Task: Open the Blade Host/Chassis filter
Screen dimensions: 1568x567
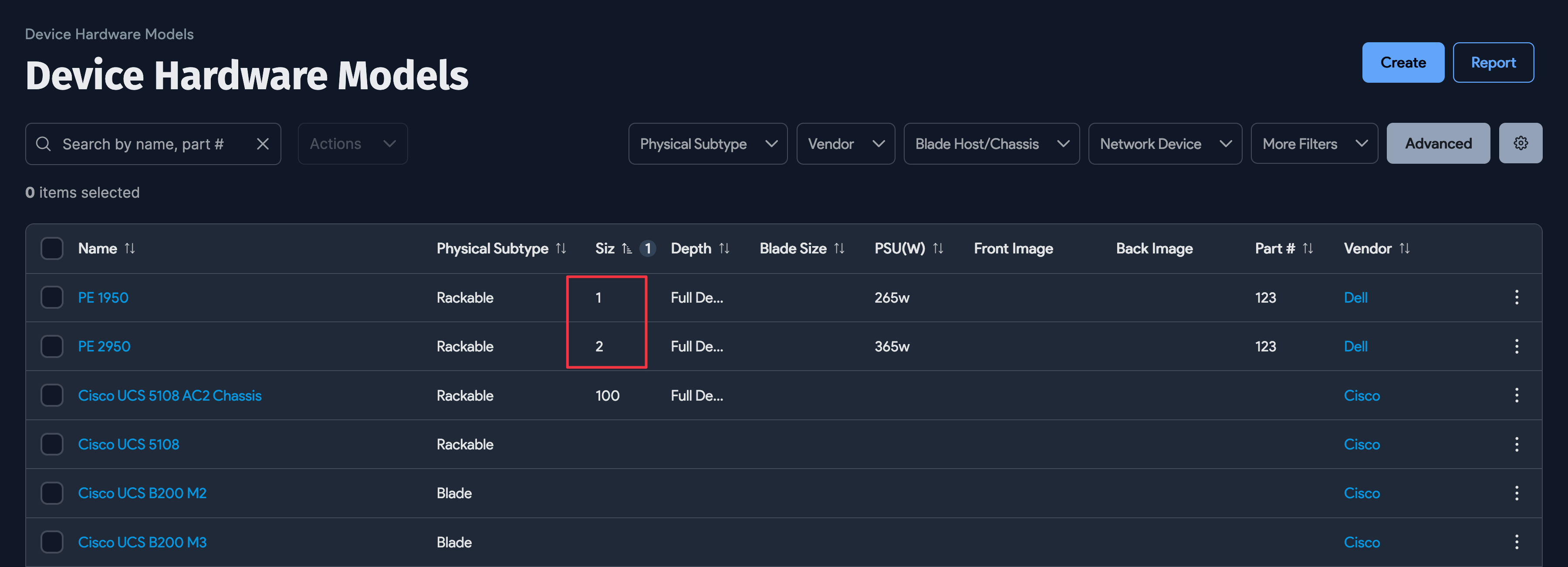Action: [991, 144]
